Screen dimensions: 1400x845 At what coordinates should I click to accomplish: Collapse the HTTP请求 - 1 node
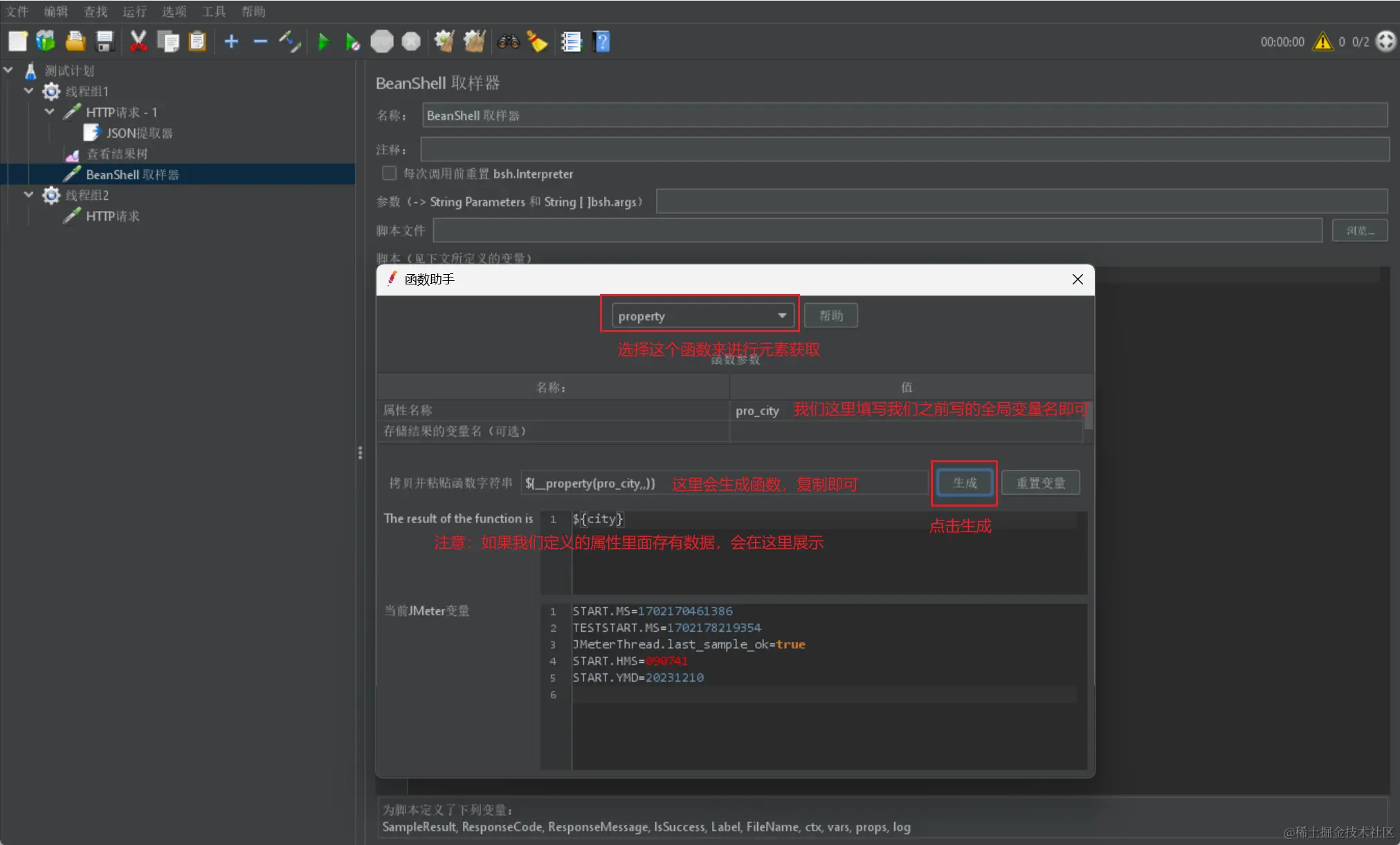coord(50,112)
